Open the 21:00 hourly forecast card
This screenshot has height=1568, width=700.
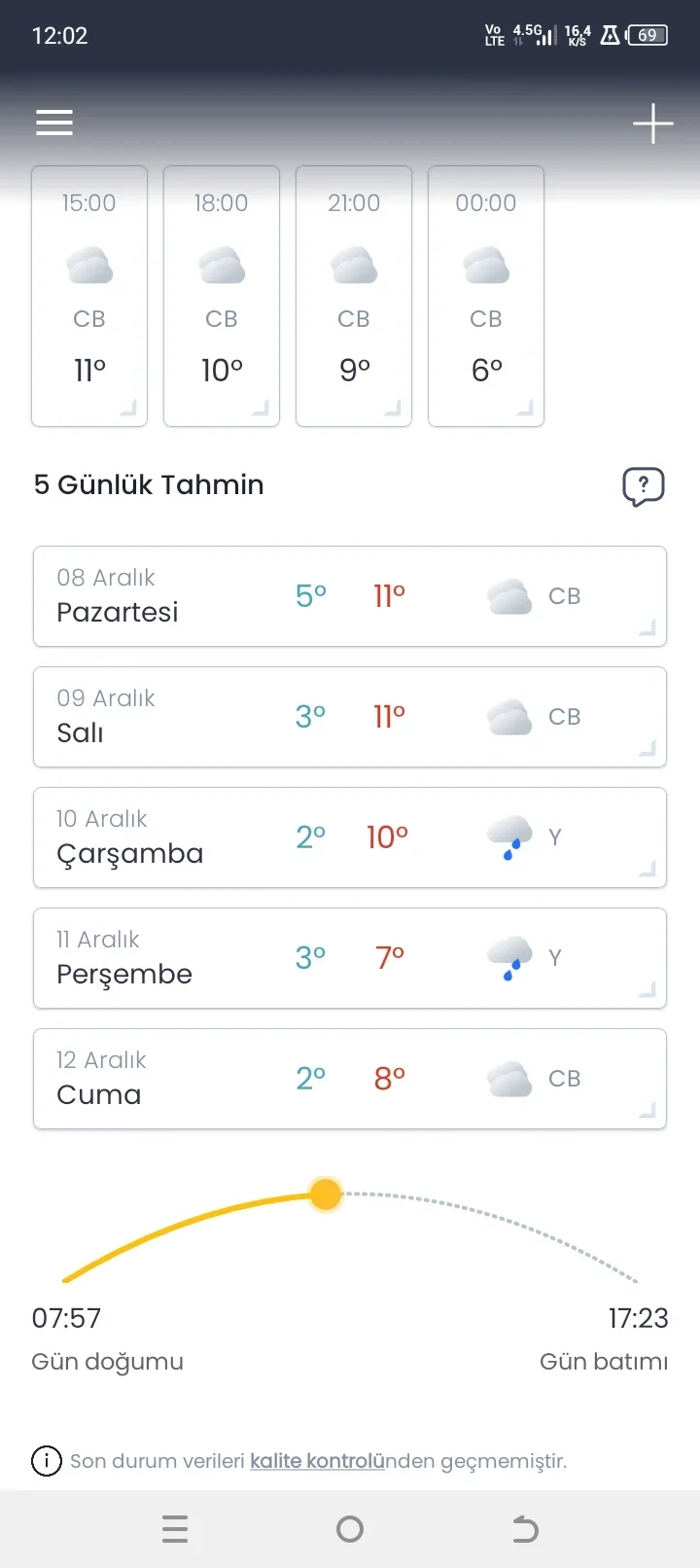[354, 296]
